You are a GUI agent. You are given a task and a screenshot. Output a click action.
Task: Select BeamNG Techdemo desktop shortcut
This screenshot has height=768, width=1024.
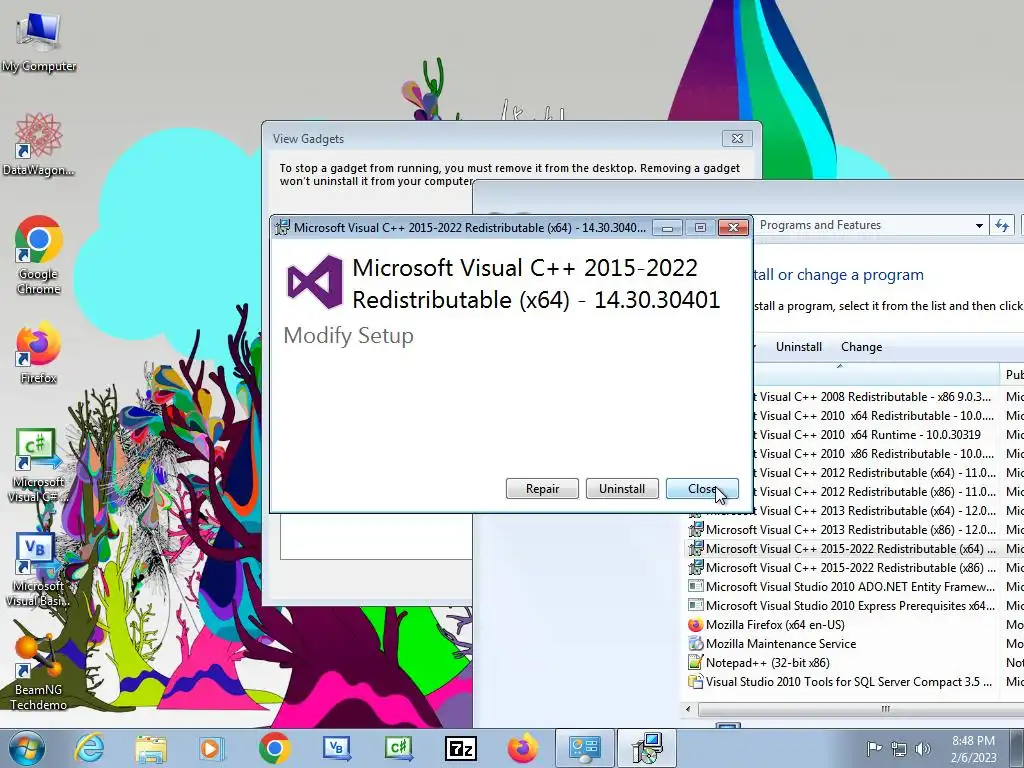[x=39, y=673]
